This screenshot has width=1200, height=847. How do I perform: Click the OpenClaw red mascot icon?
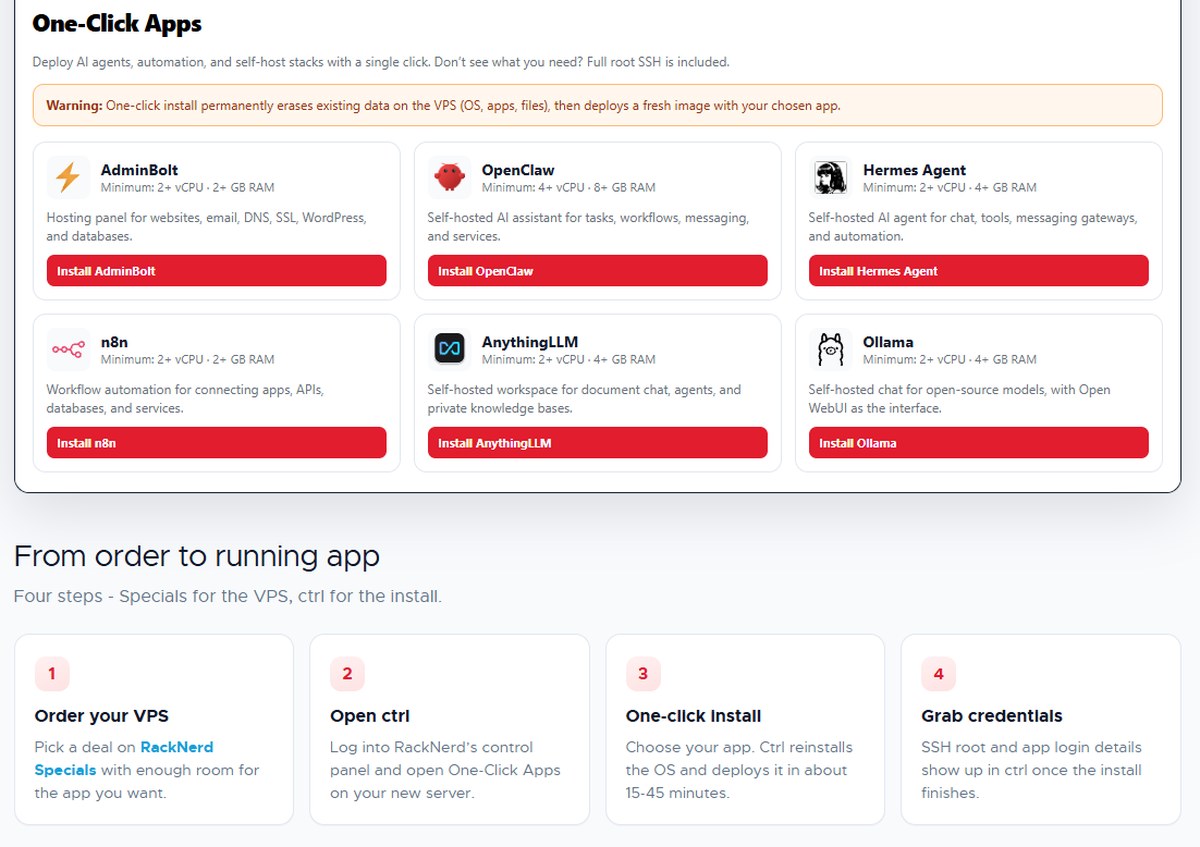(x=449, y=177)
